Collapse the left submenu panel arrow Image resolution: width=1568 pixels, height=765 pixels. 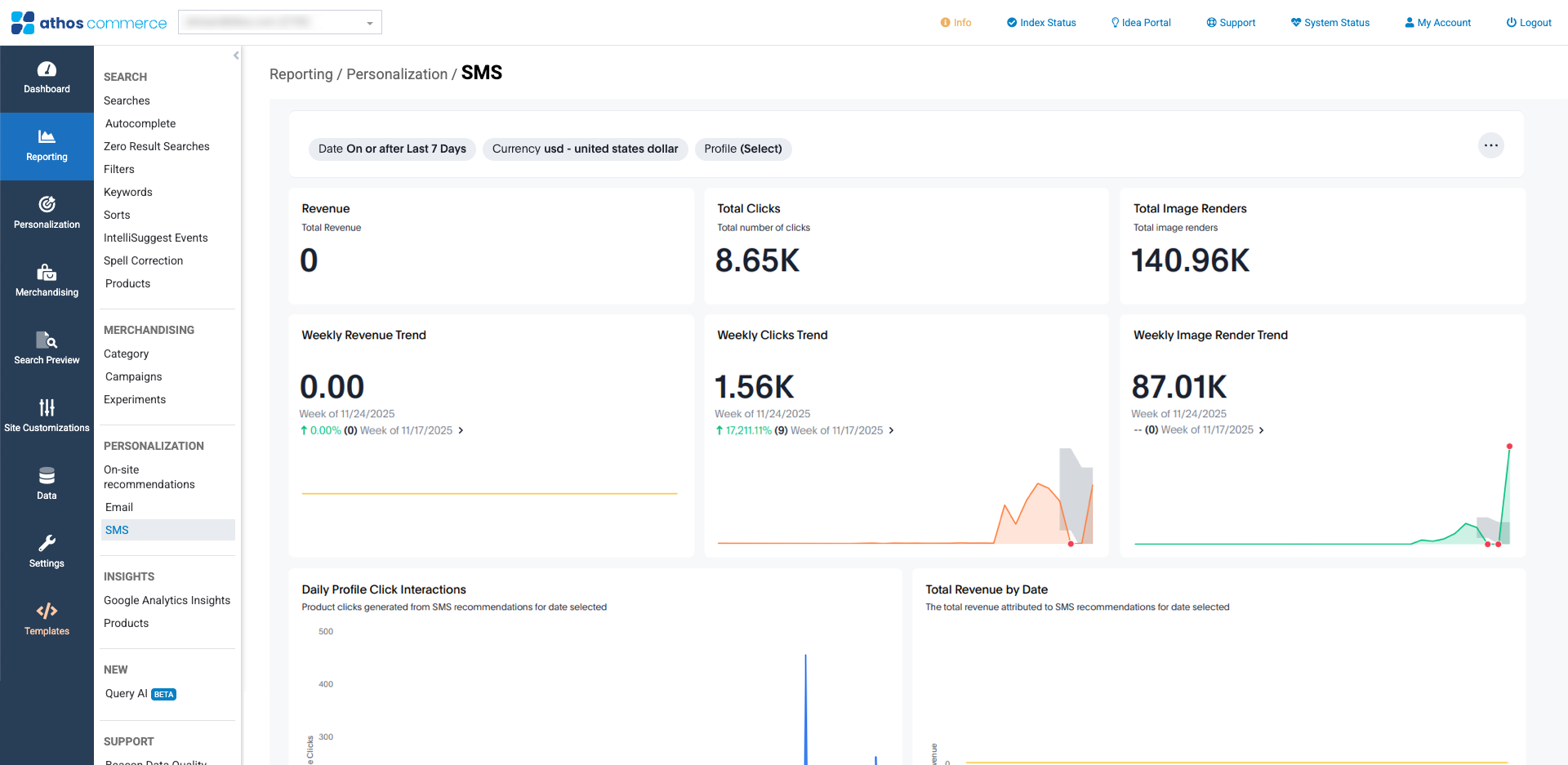click(x=236, y=56)
